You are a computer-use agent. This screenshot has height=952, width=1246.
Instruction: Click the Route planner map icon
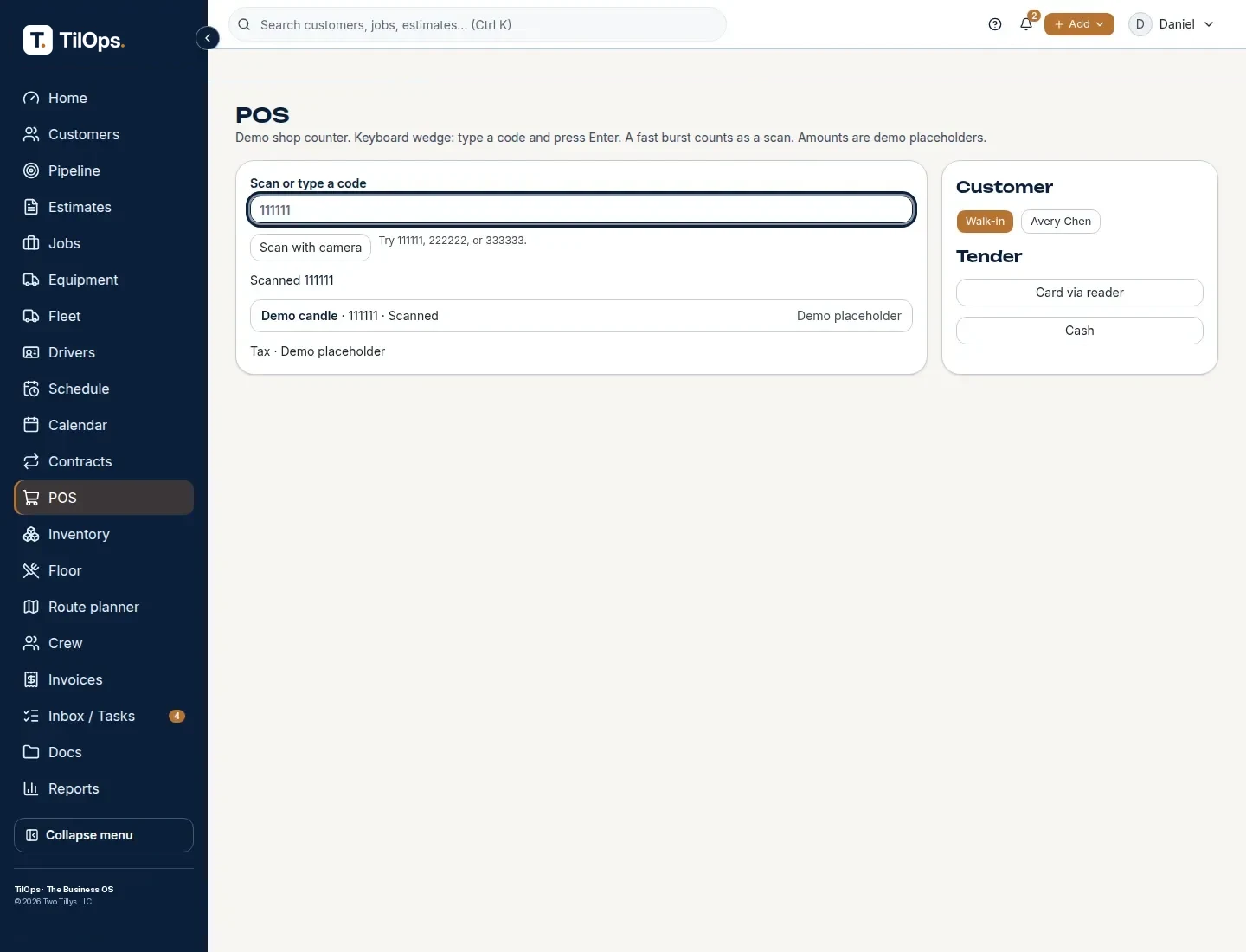31,607
